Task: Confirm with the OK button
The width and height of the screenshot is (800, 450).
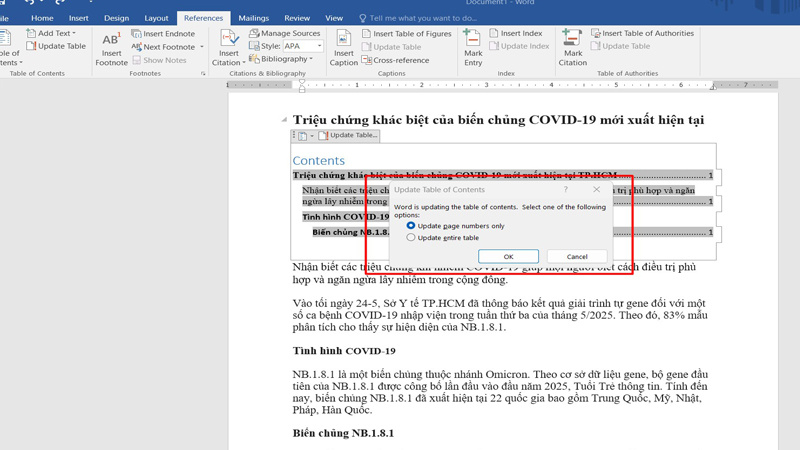Action: click(508, 256)
